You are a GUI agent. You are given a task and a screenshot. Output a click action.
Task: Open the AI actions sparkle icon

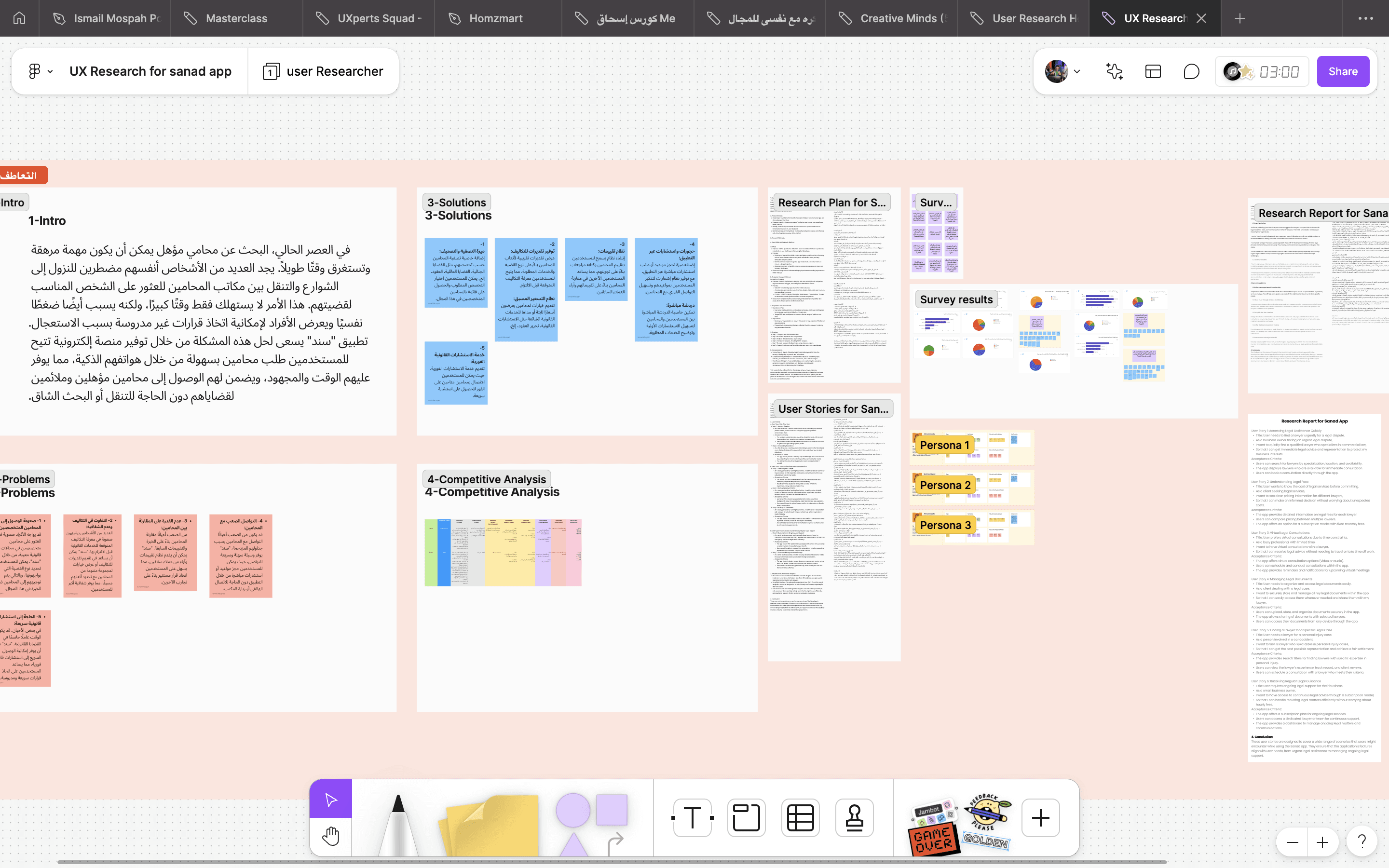point(1114,71)
